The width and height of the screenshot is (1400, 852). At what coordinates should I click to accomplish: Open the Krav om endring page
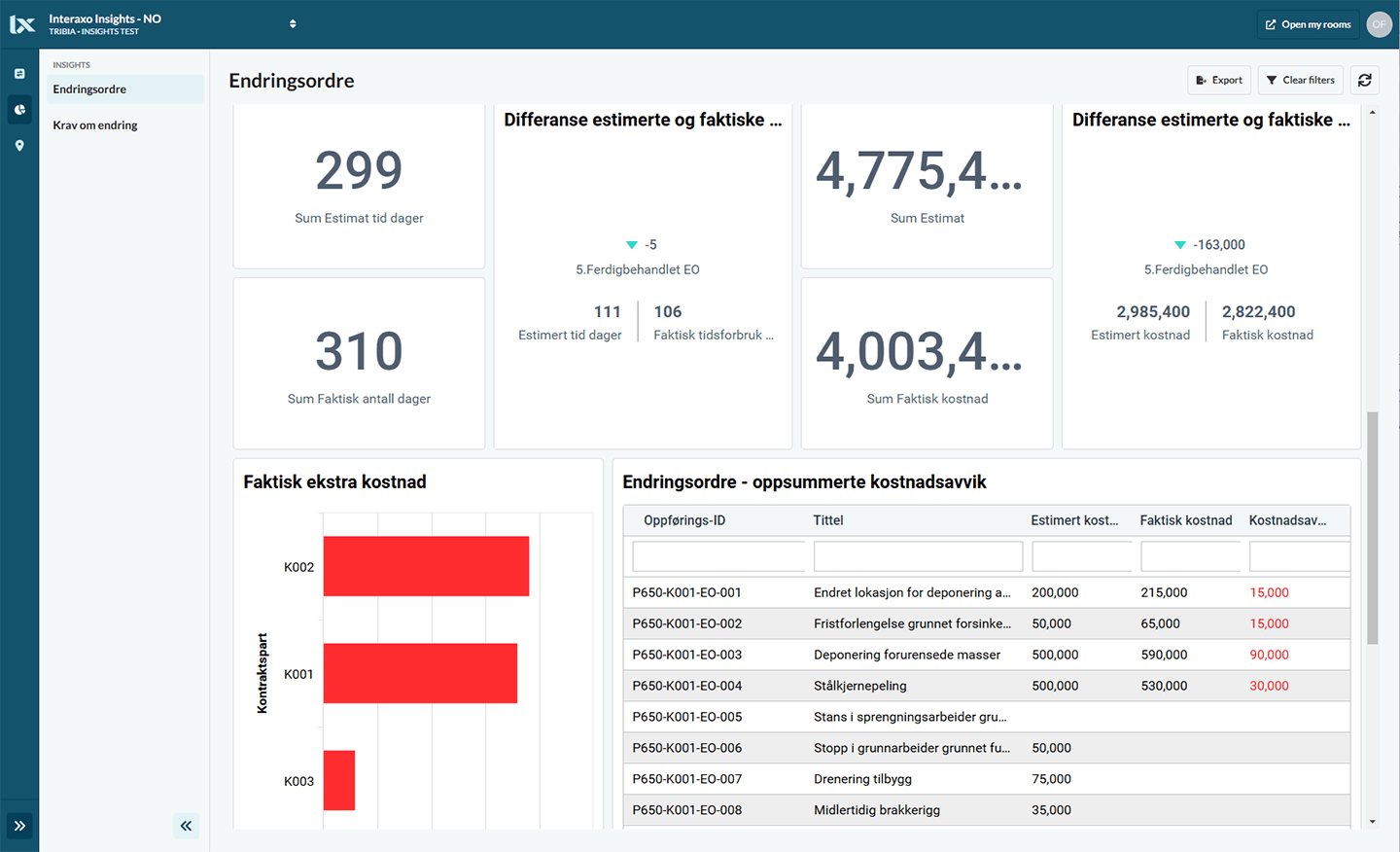95,125
